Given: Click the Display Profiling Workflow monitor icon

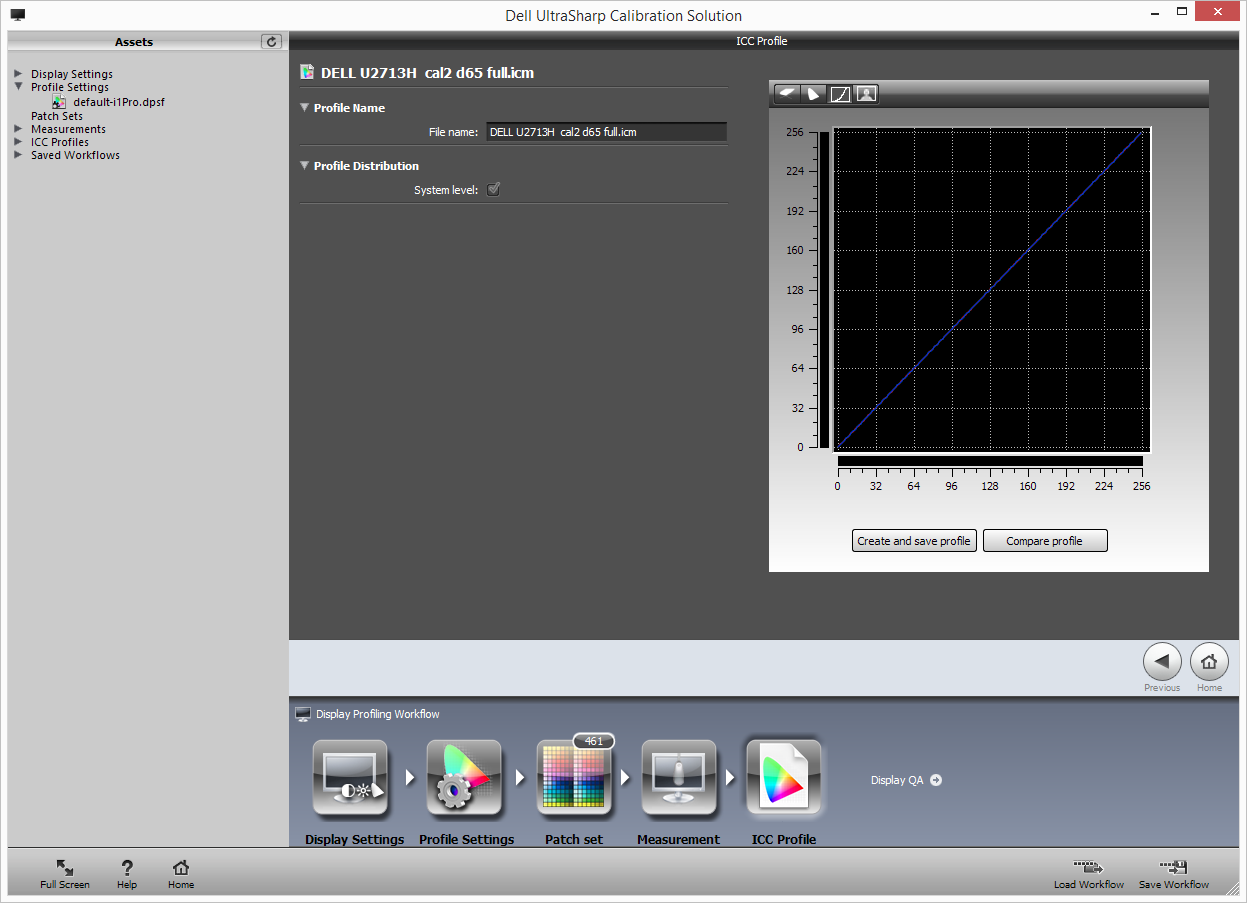Looking at the screenshot, I should point(303,714).
